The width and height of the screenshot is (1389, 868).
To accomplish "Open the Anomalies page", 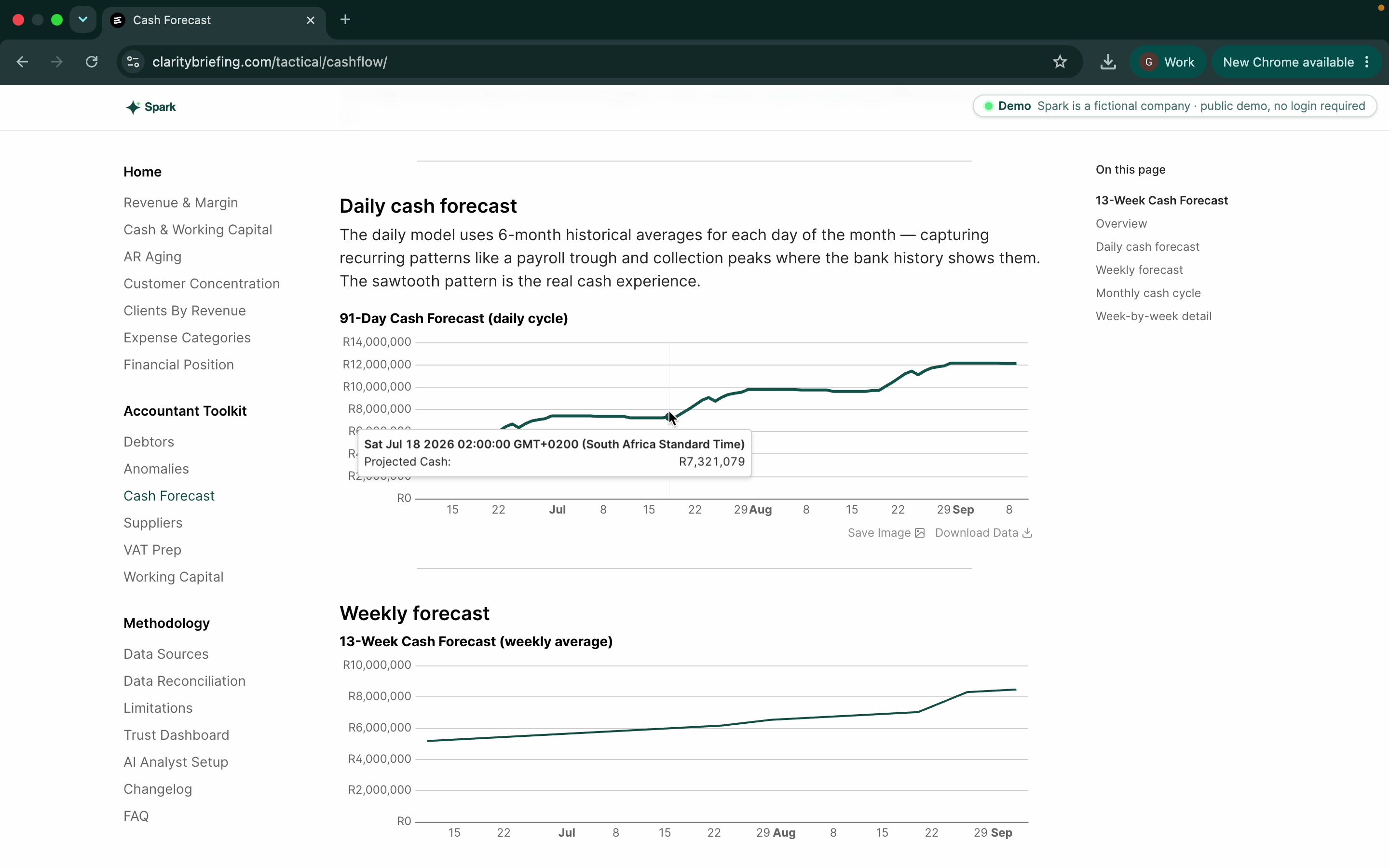I will coord(156,468).
